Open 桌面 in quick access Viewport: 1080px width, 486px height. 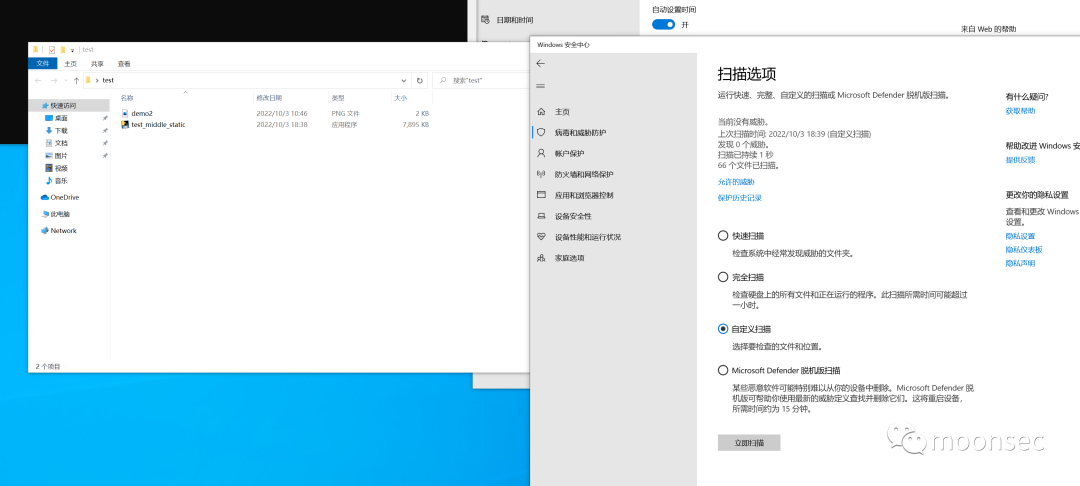click(61, 118)
